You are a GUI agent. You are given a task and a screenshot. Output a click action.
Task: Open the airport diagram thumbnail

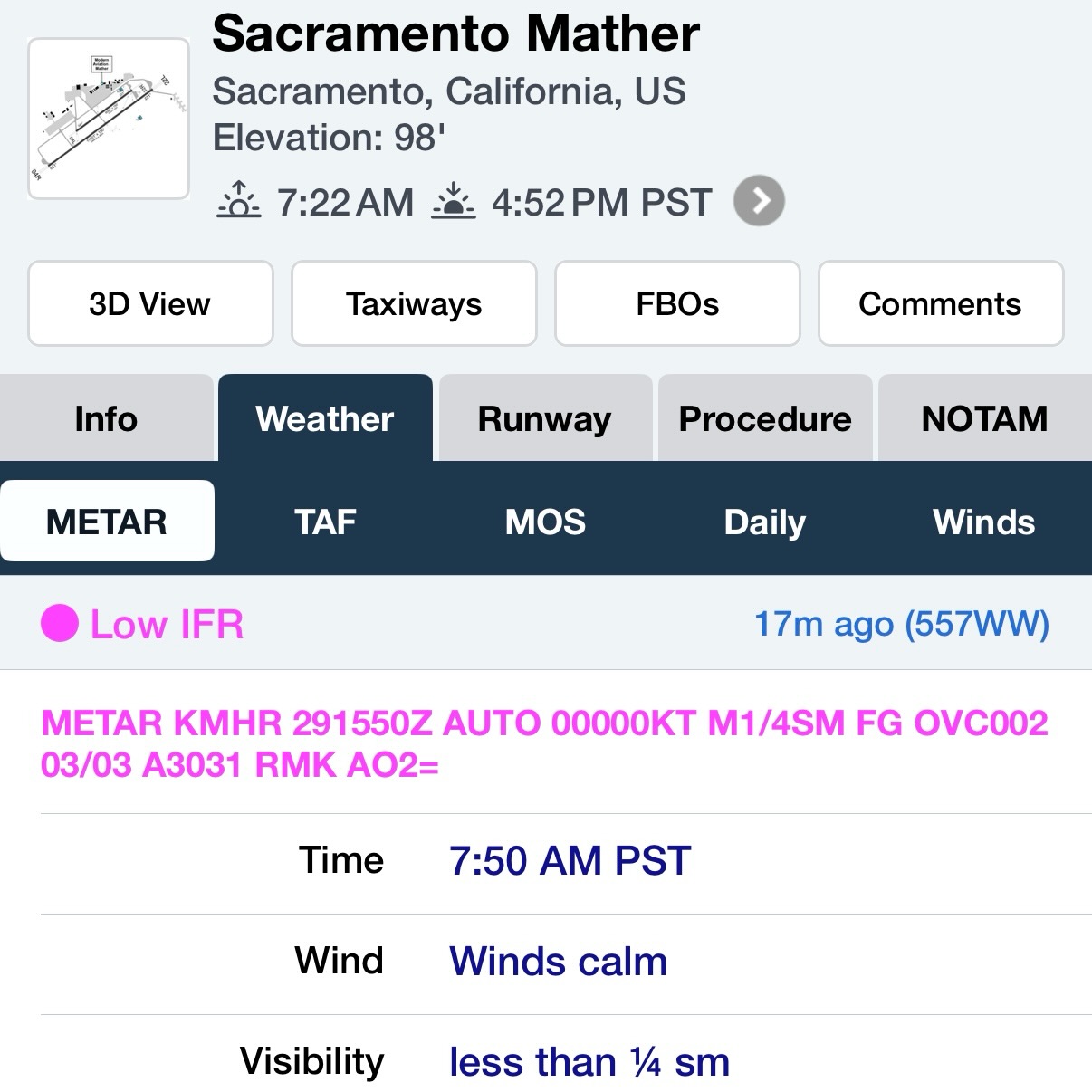(x=109, y=119)
